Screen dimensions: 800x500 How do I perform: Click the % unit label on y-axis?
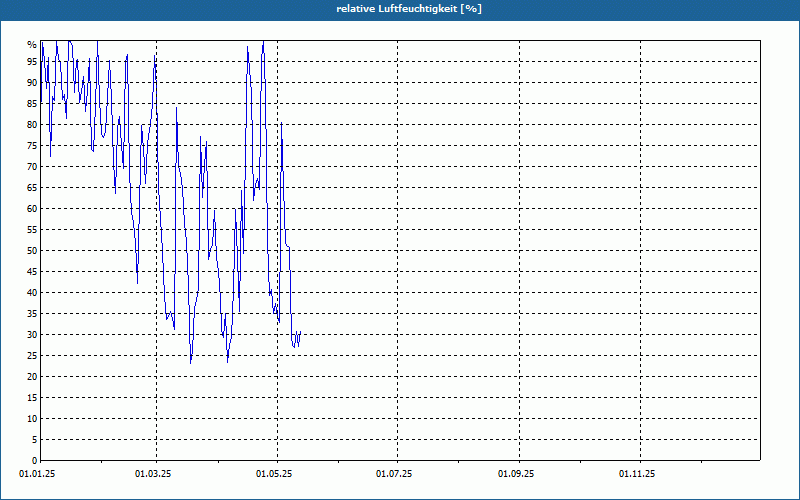[32, 45]
